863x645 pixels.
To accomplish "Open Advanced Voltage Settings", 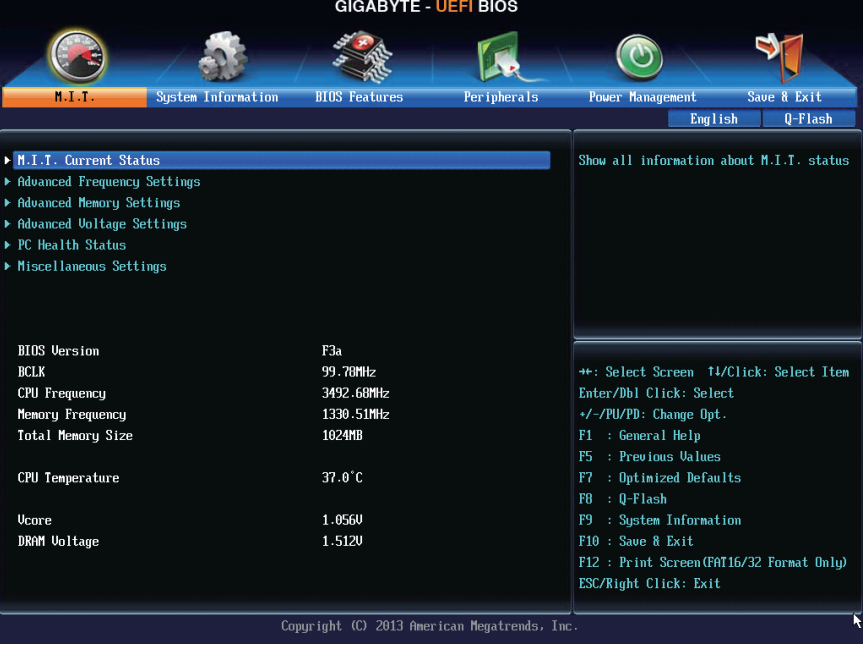I will click(102, 224).
